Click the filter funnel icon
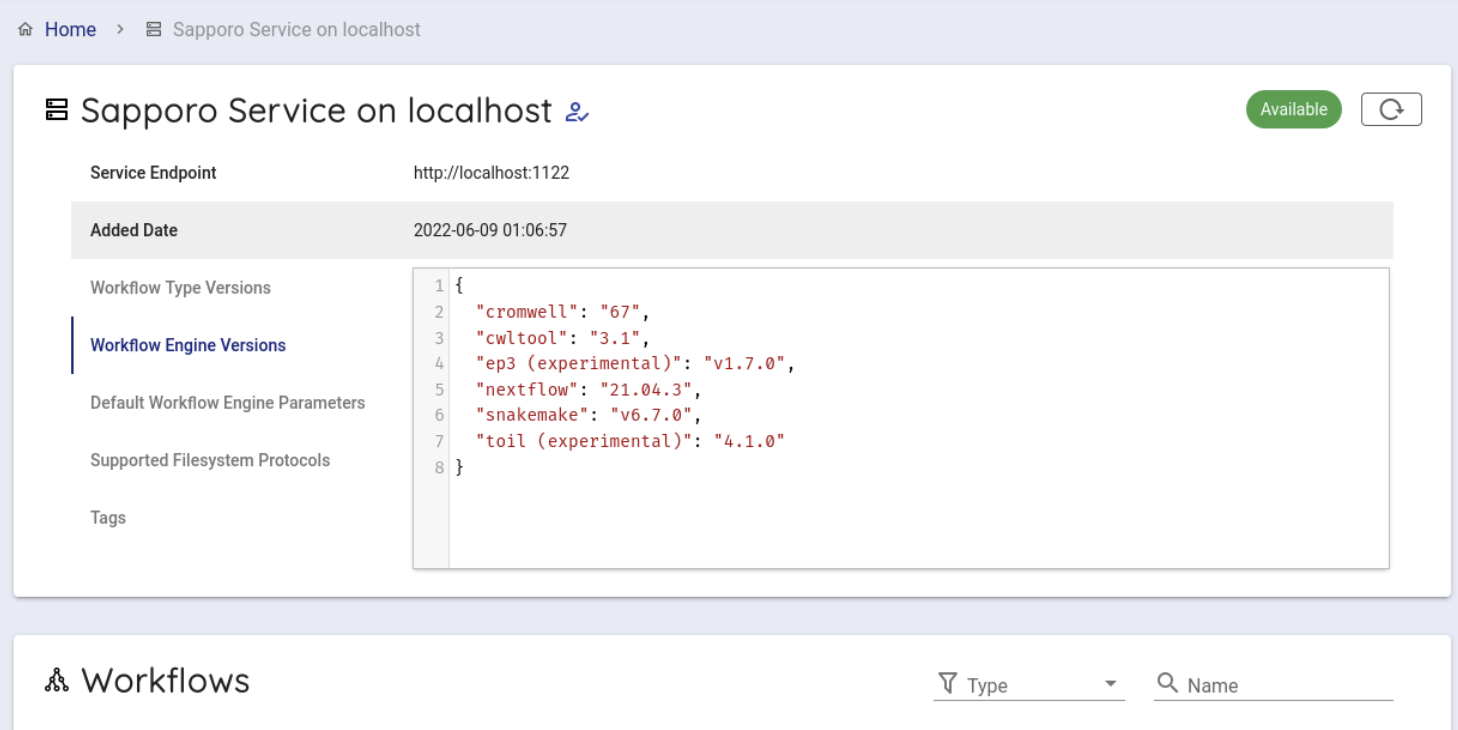The image size is (1458, 730). [x=947, y=684]
